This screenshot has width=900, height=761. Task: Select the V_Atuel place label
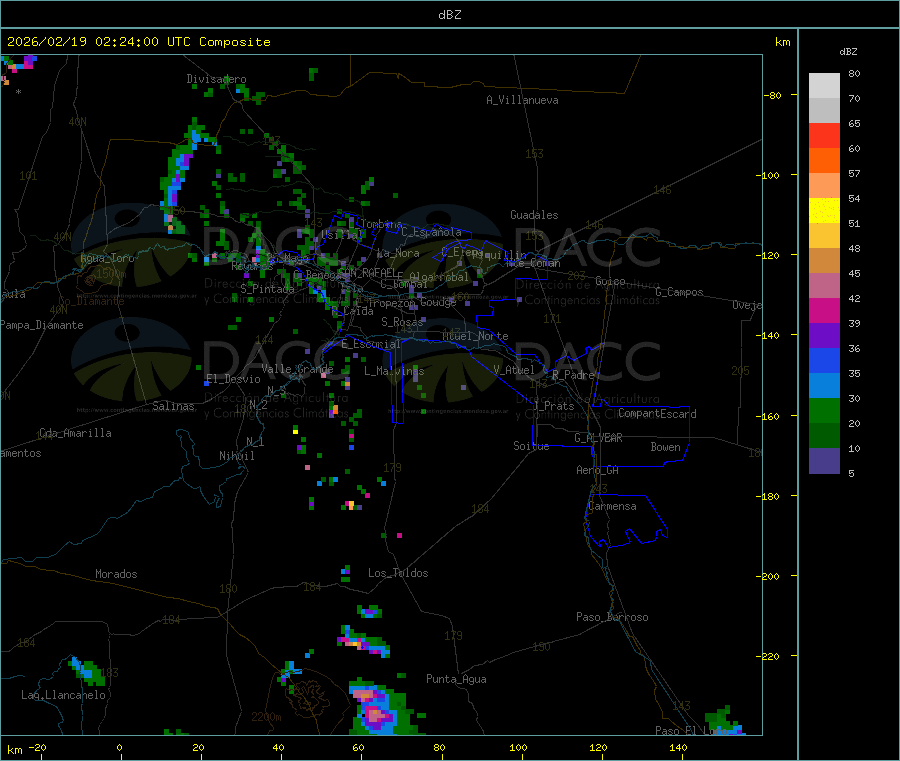pos(514,370)
